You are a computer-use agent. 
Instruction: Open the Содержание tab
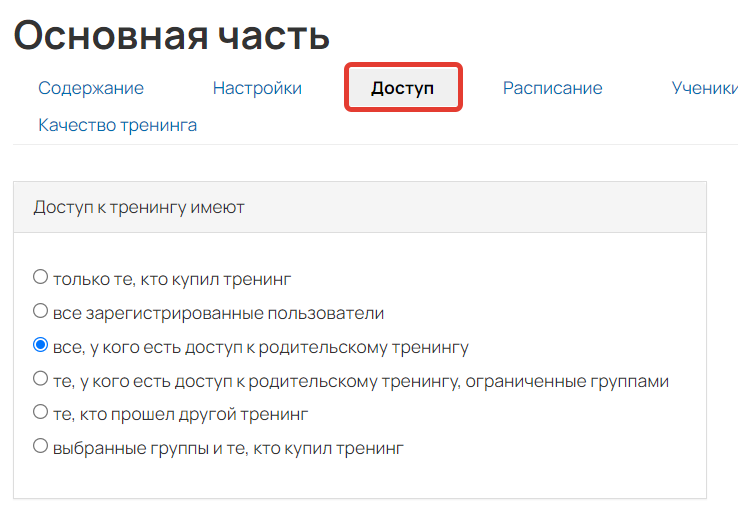point(91,88)
